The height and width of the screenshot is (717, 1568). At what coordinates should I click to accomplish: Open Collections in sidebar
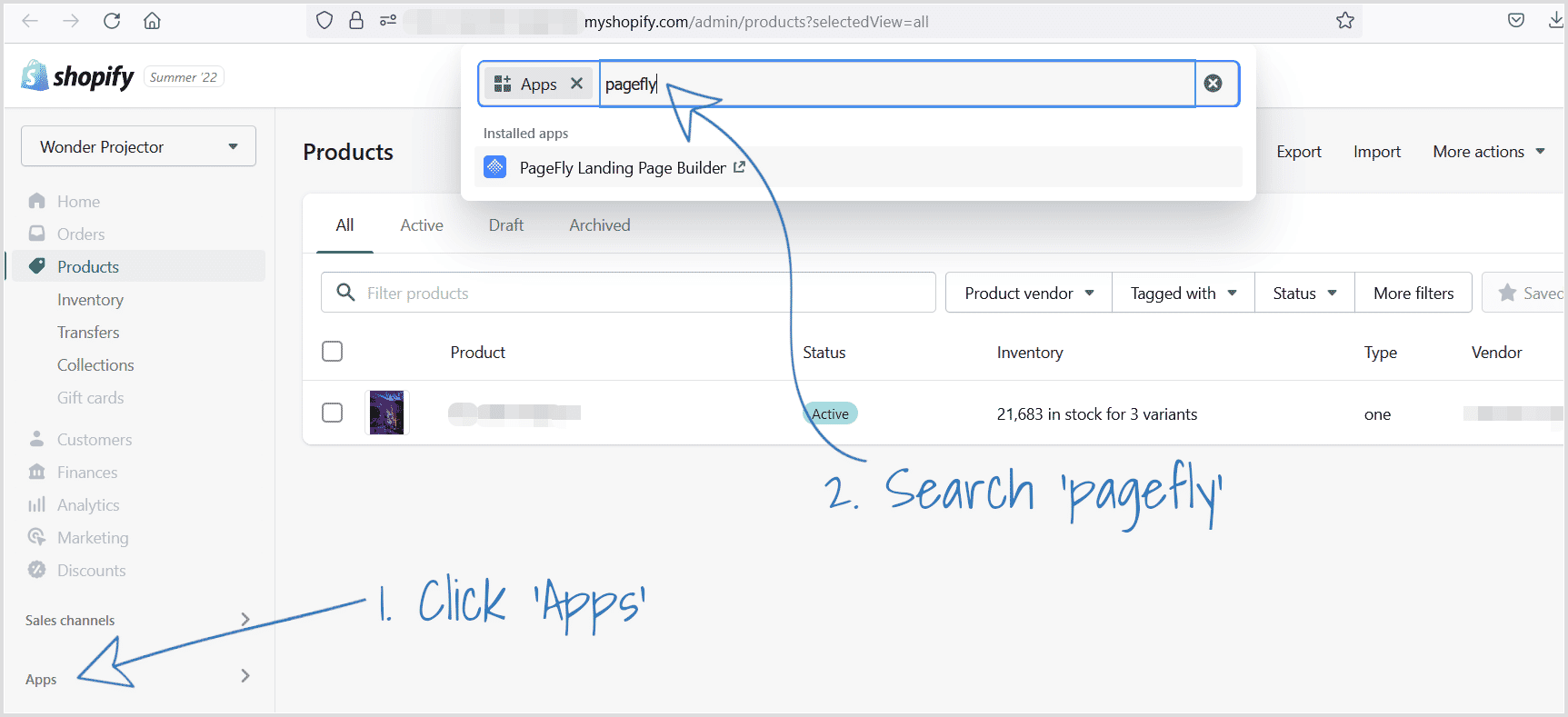[95, 365]
